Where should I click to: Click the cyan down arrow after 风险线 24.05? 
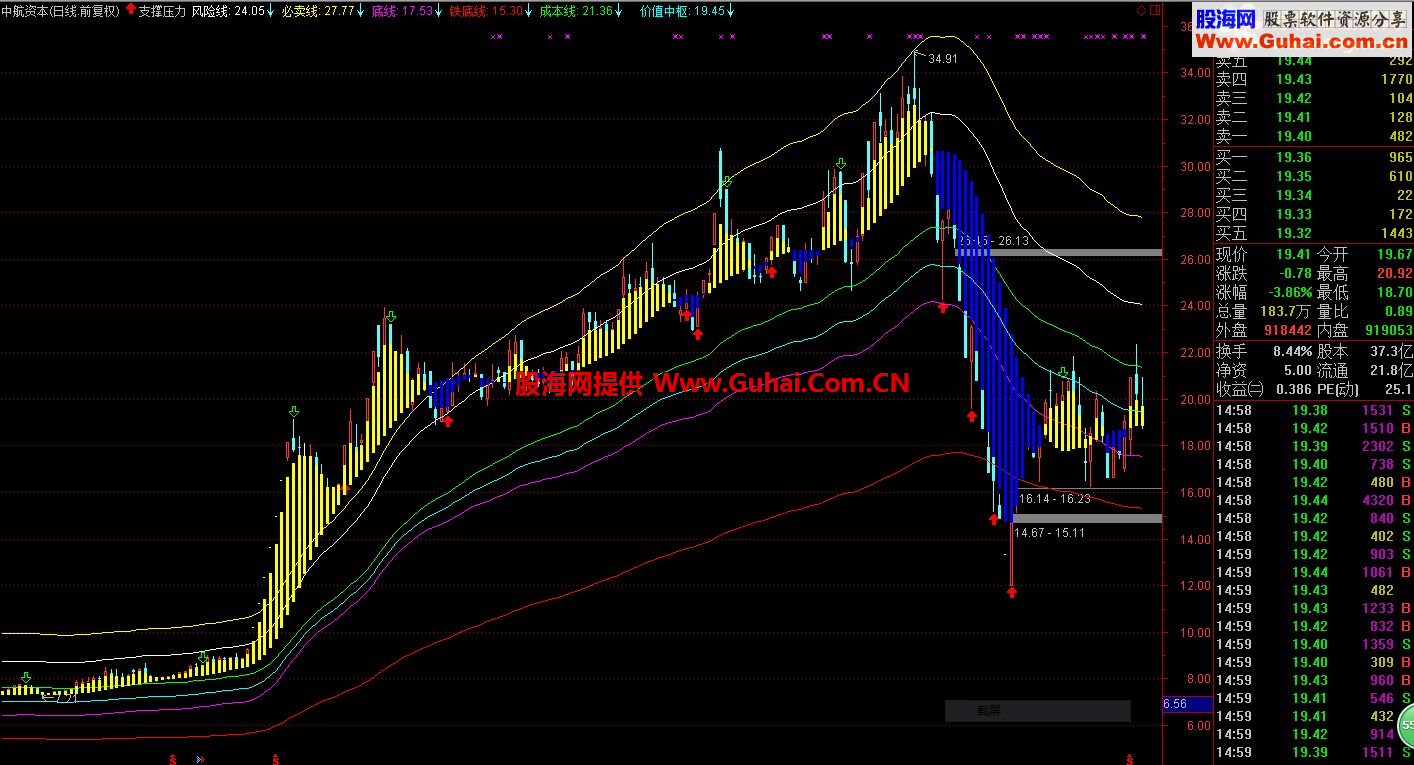[271, 11]
